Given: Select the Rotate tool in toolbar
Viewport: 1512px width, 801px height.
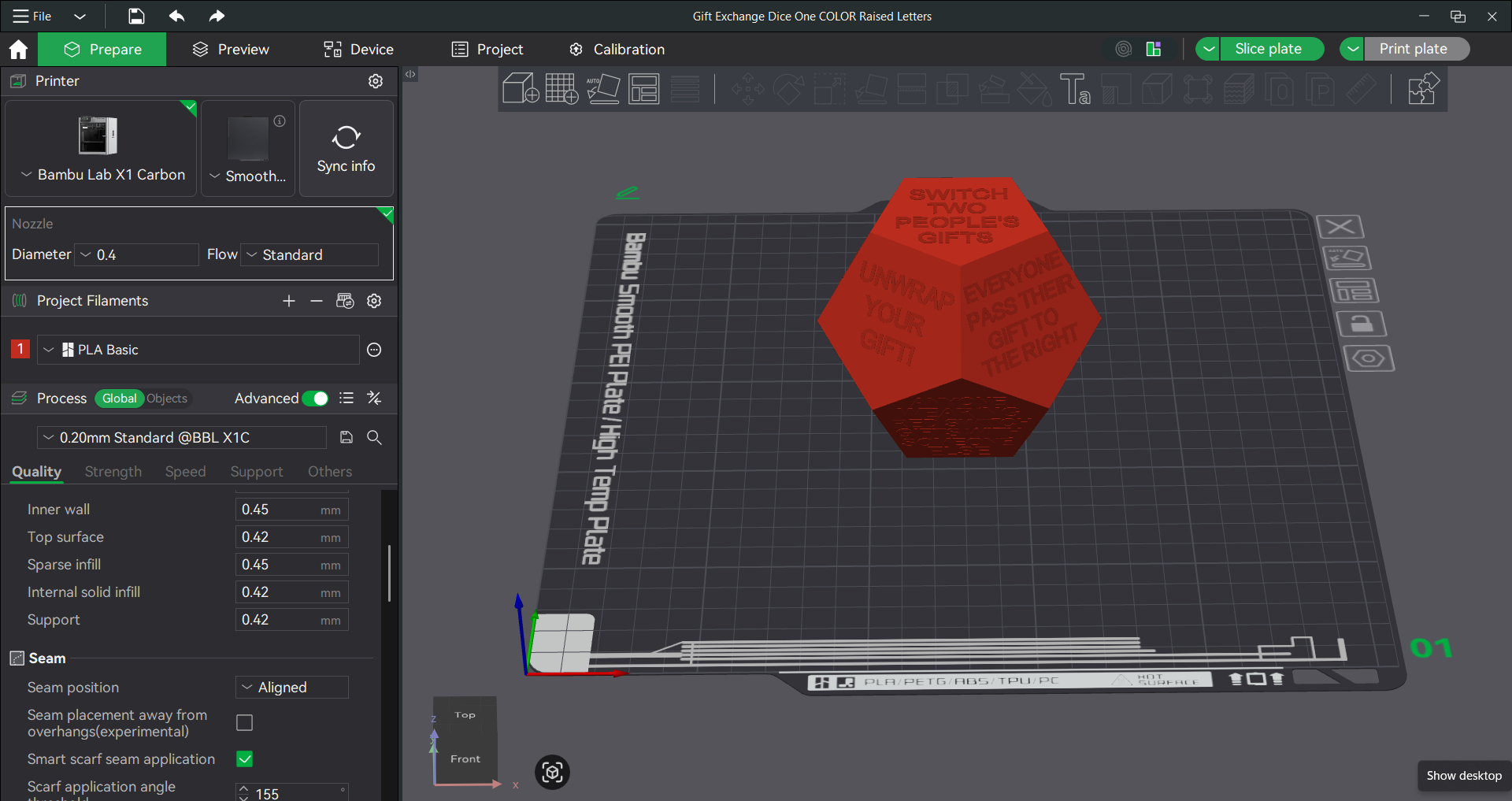Looking at the screenshot, I should [x=788, y=88].
